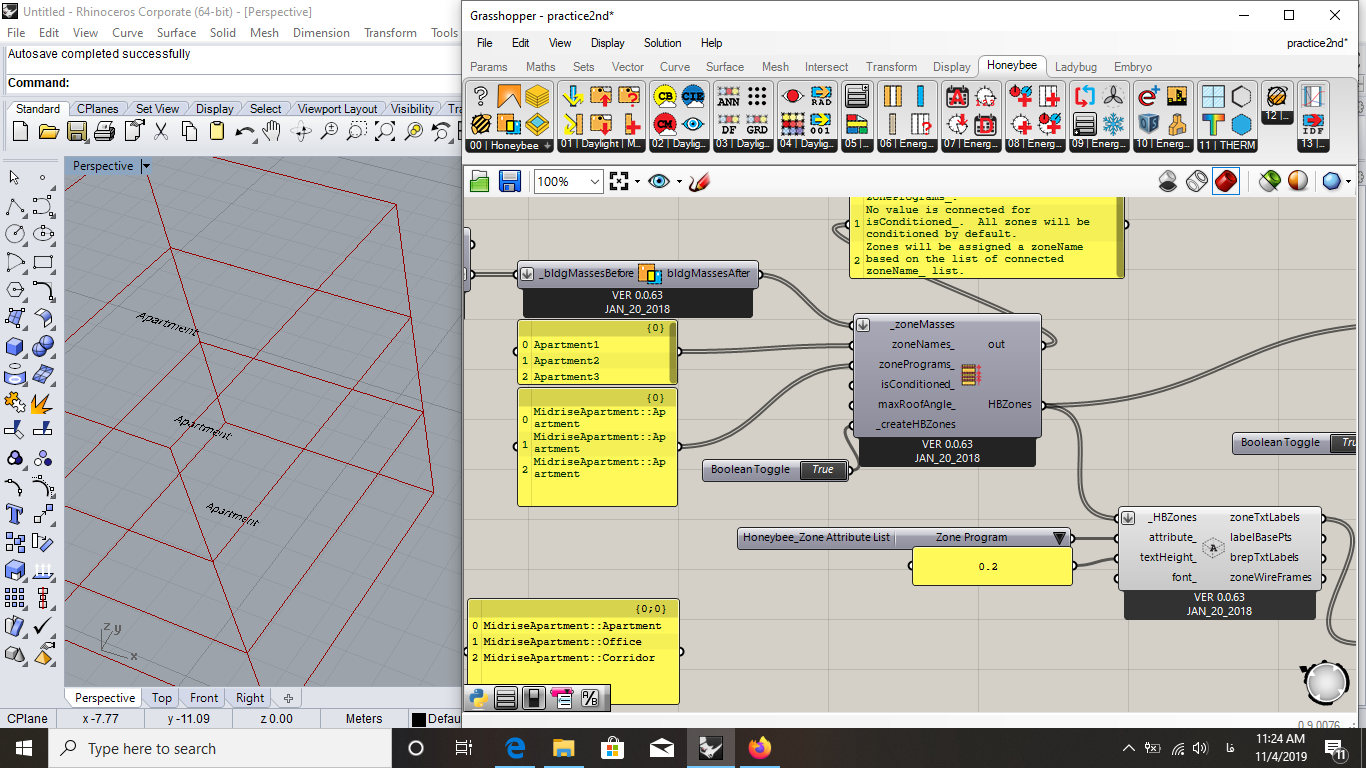Screen dimensions: 1366x768
Task: Toggle the document preview off sphere icon
Action: pyautogui.click(x=1297, y=181)
